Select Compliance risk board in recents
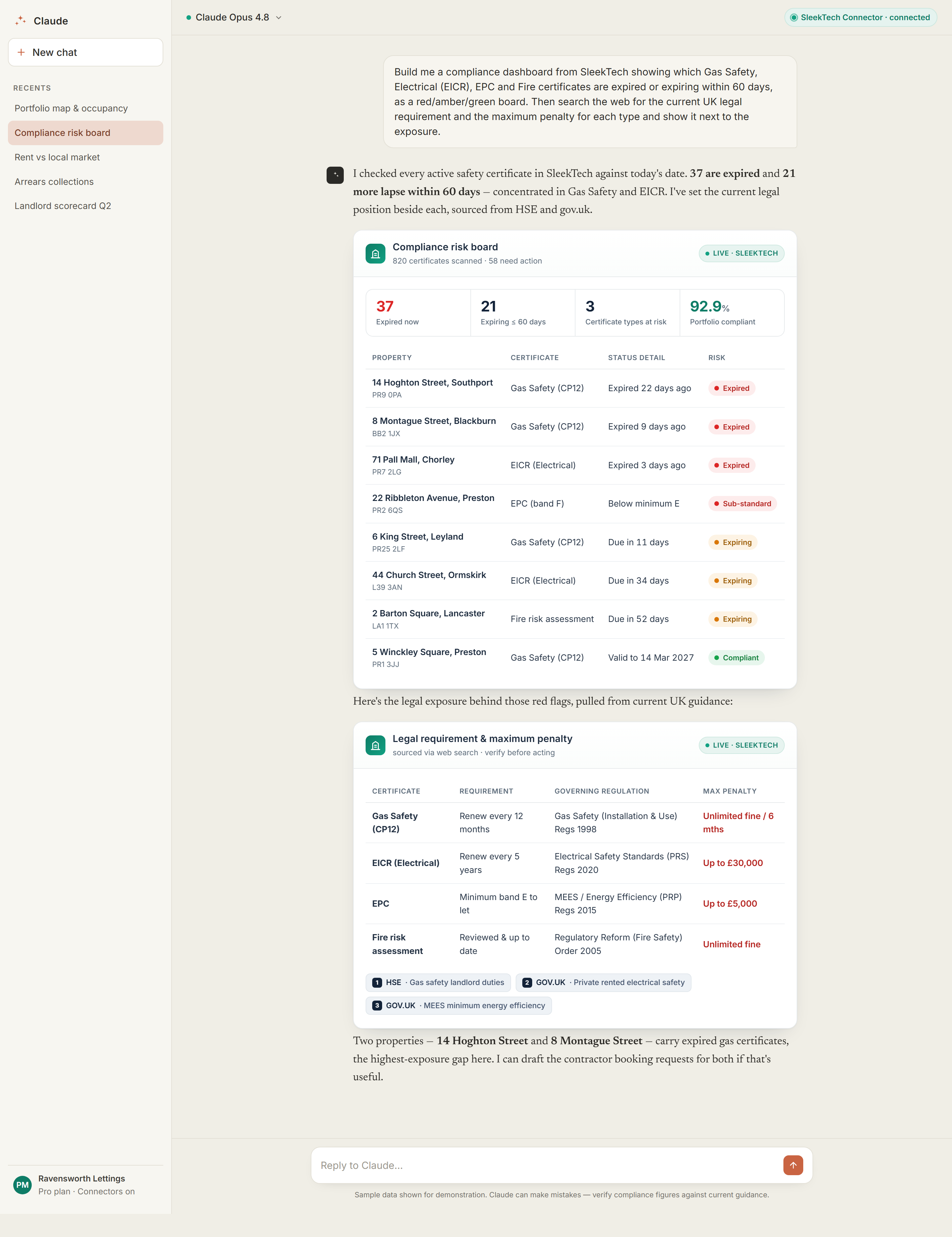 pos(86,133)
